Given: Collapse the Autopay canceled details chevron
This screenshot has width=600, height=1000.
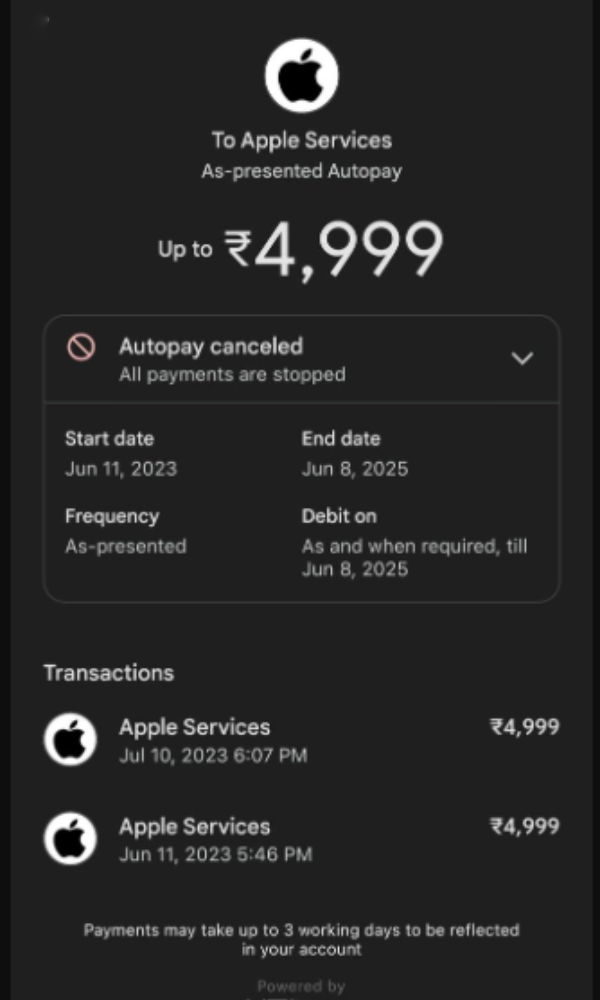Looking at the screenshot, I should [522, 358].
